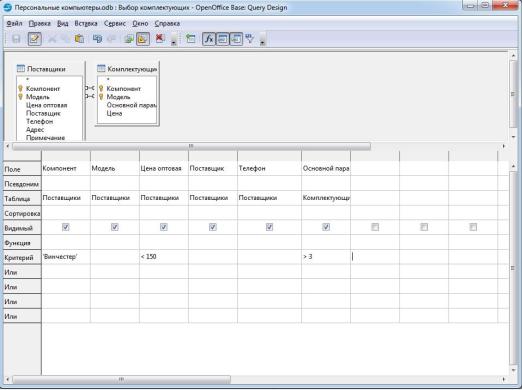Click the Clear Query red X icon

tap(160, 39)
